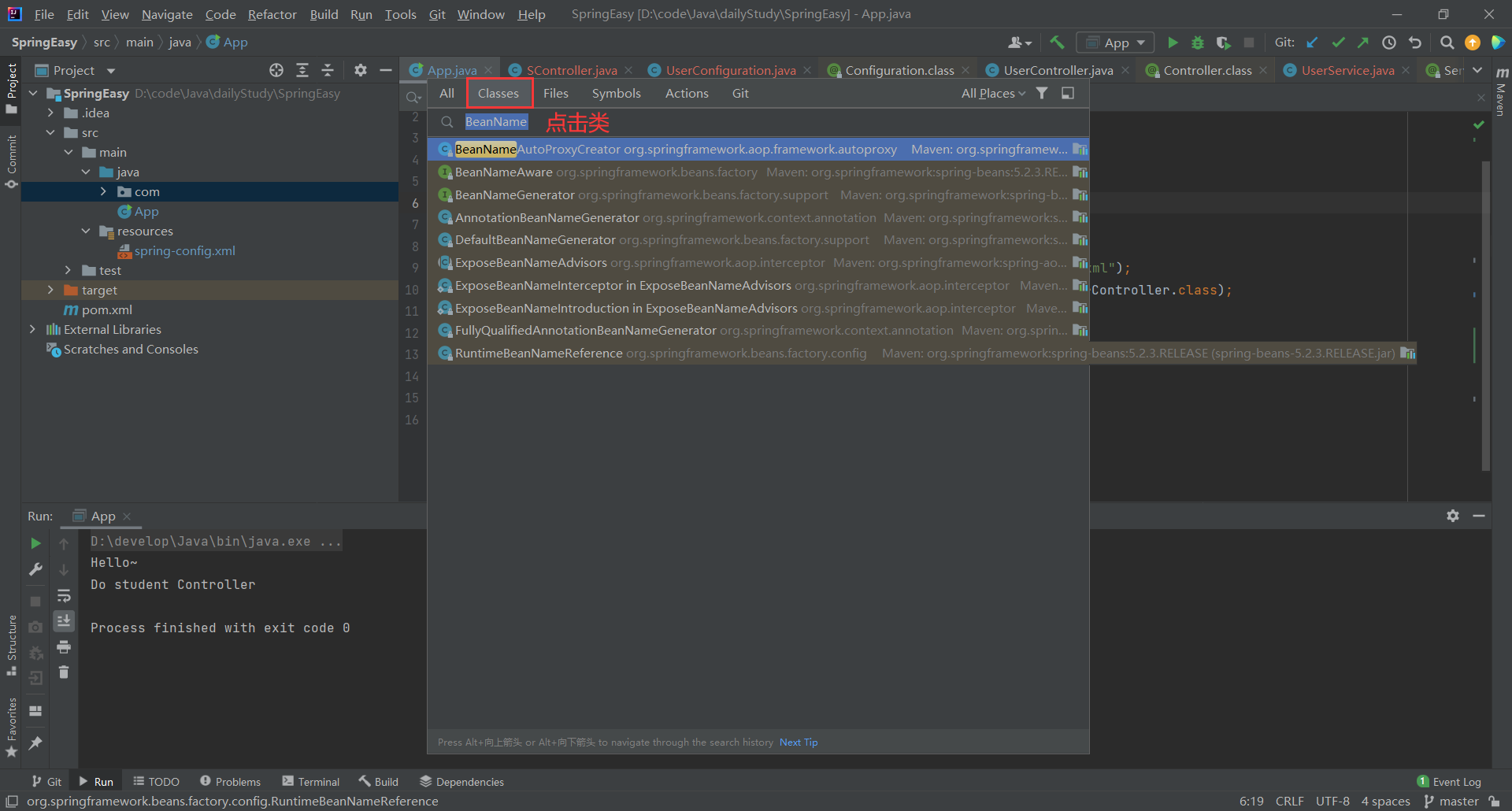Toggle soft-wrap in Run console

64,596
